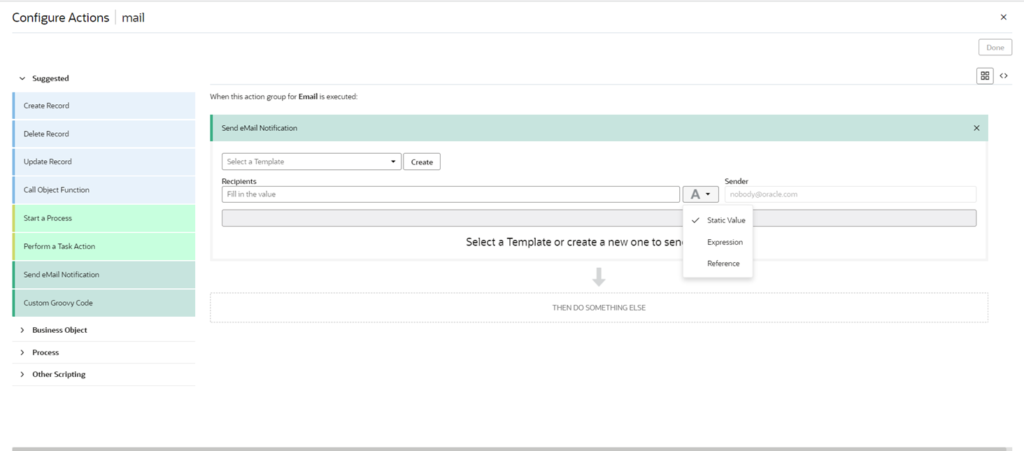This screenshot has width=1024, height=451.
Task: Switch to the design grid view icon
Action: (985, 76)
